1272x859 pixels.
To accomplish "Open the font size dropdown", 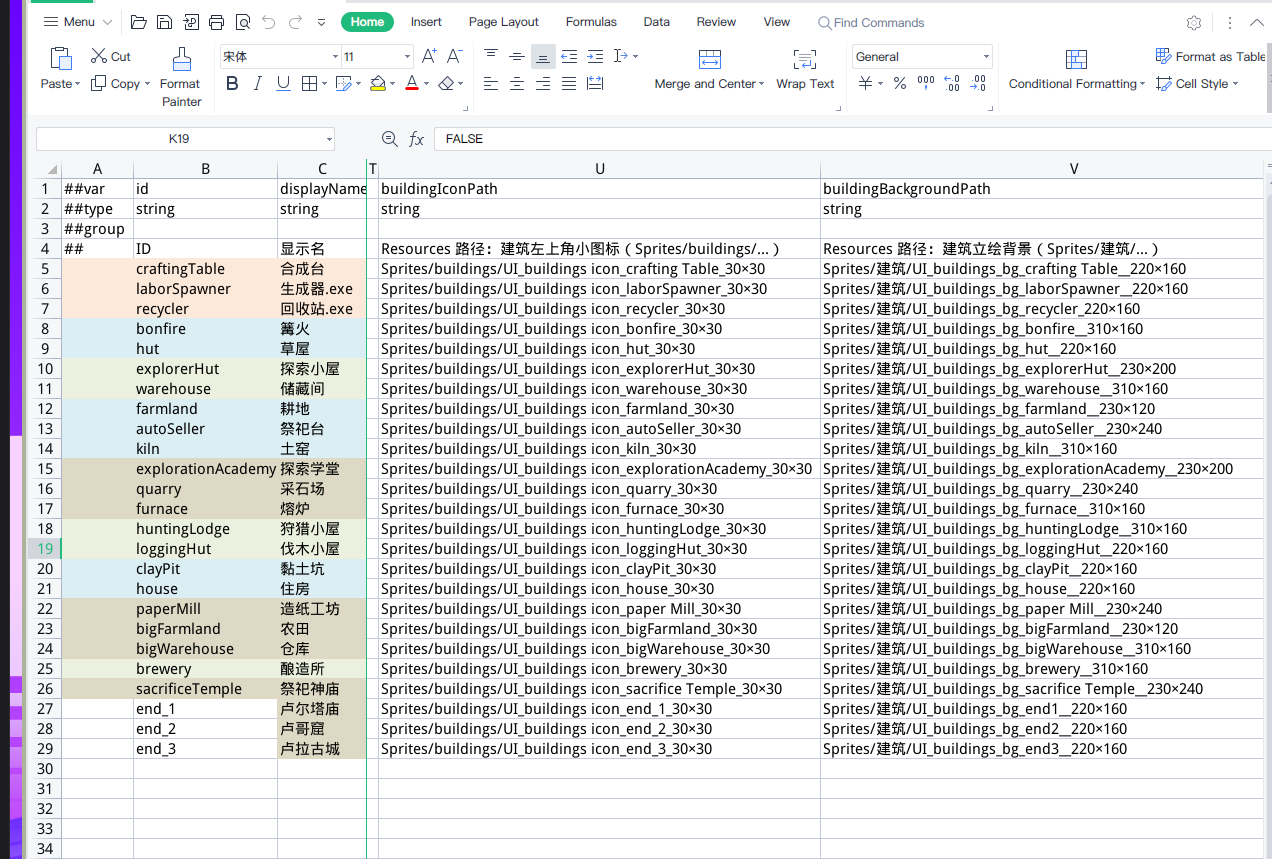I will tap(407, 57).
